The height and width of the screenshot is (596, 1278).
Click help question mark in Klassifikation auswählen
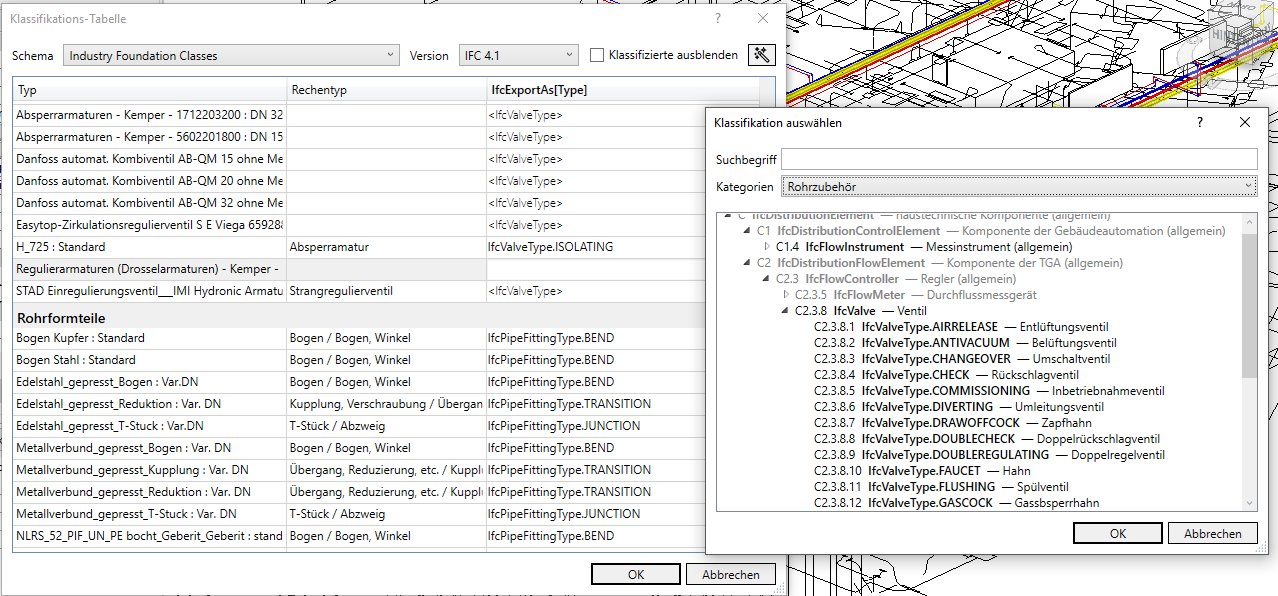click(x=1199, y=122)
